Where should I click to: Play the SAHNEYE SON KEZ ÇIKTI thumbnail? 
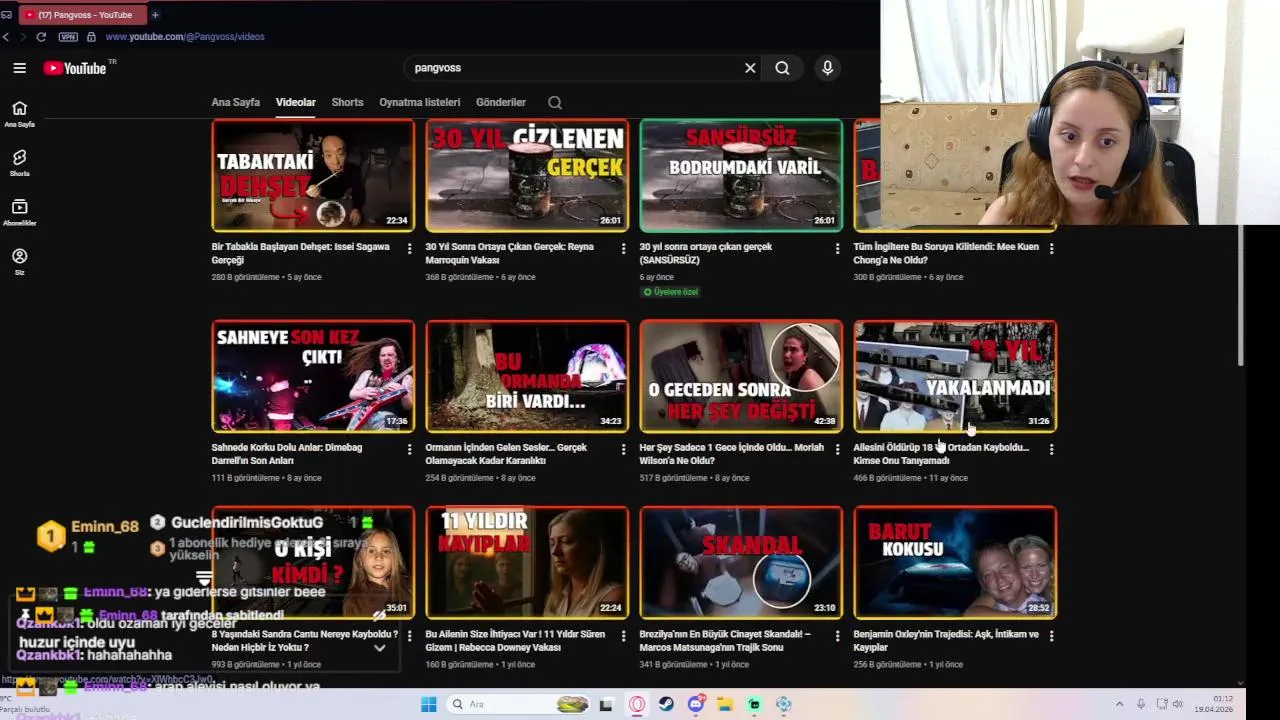click(313, 376)
